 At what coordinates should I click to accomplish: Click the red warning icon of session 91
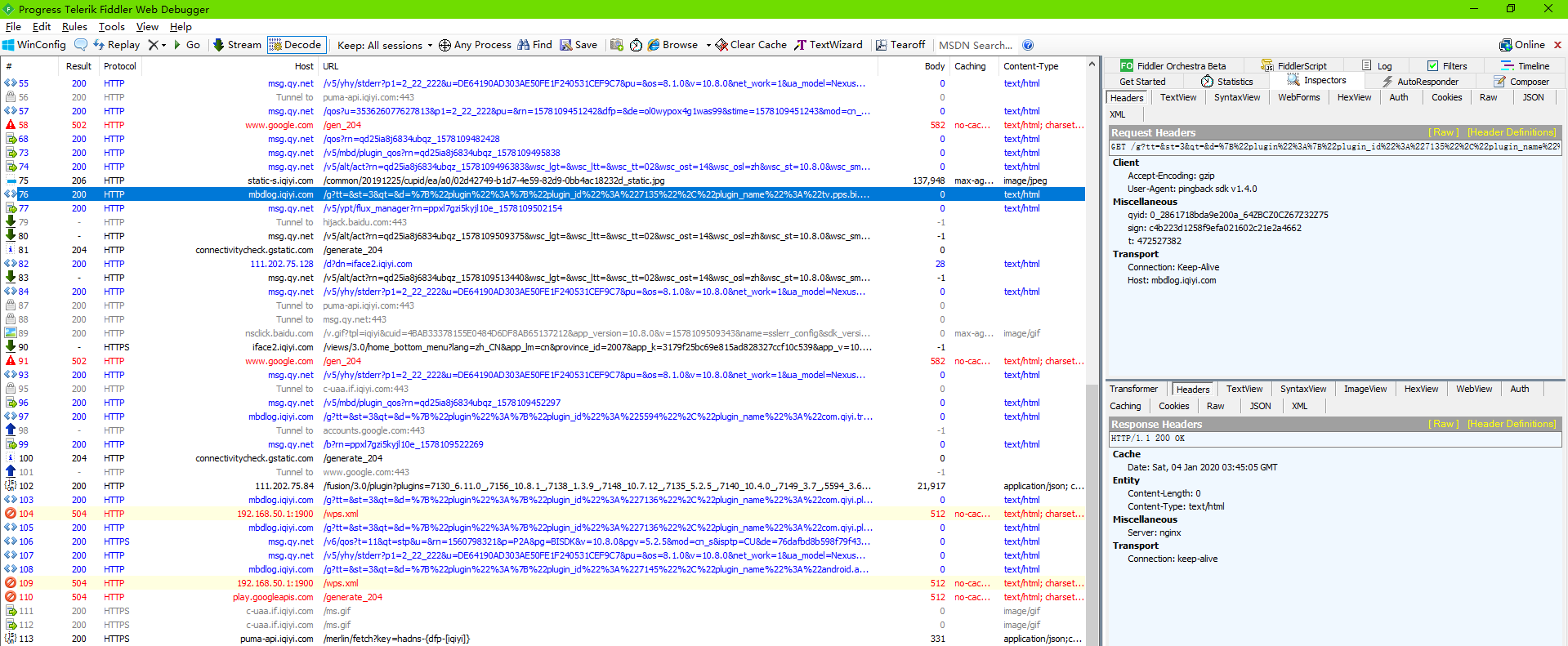[x=11, y=361]
